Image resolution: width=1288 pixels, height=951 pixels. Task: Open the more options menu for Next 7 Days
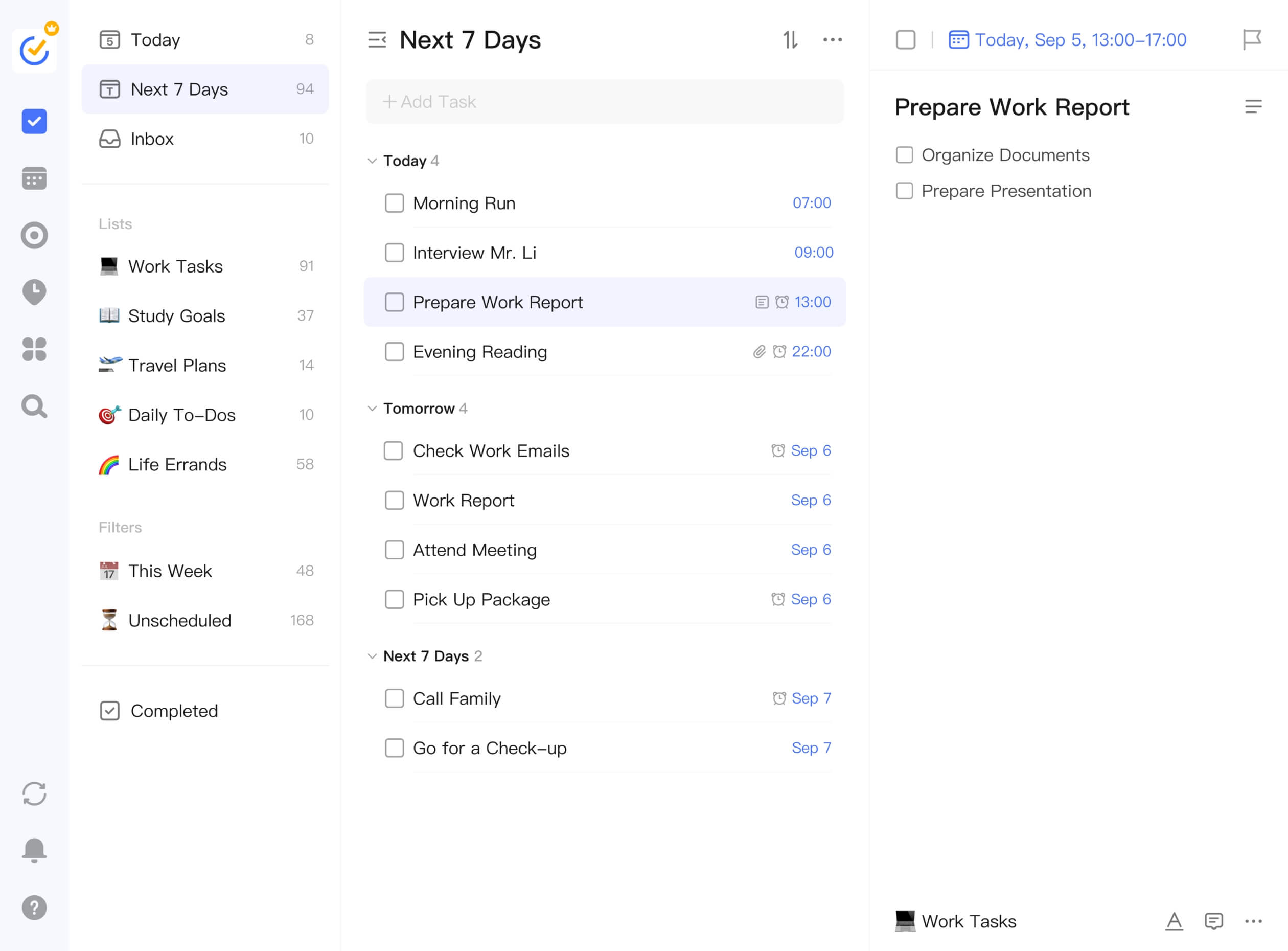click(833, 40)
